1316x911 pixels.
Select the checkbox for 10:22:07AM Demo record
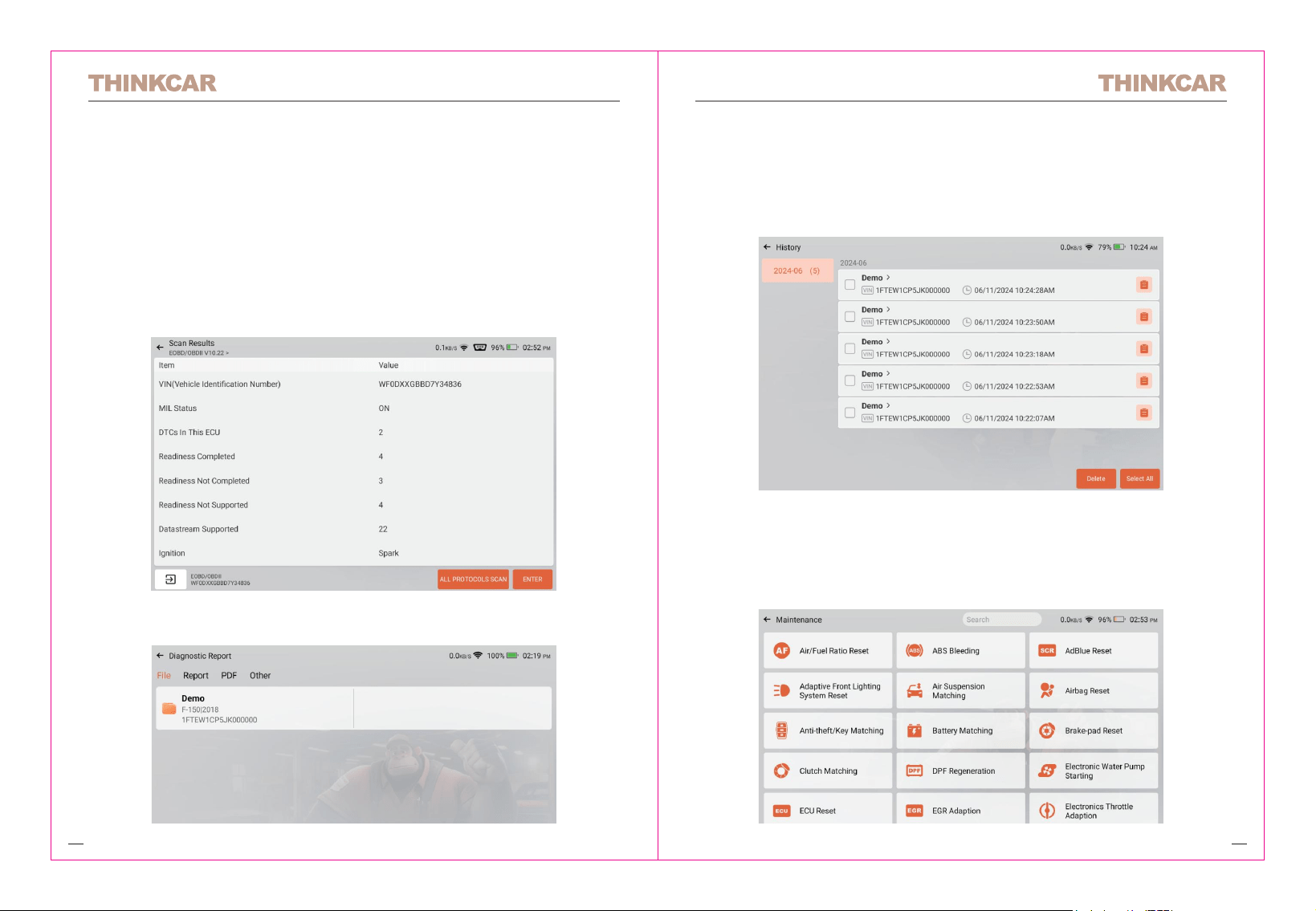(x=849, y=413)
